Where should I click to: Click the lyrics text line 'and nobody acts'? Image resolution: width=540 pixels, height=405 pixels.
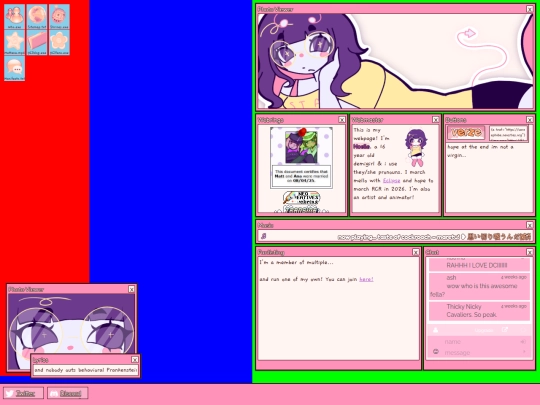(x=85, y=370)
